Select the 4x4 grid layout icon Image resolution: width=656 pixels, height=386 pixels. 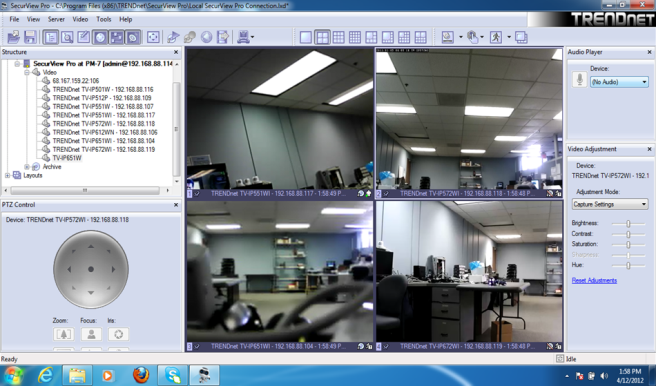click(355, 37)
